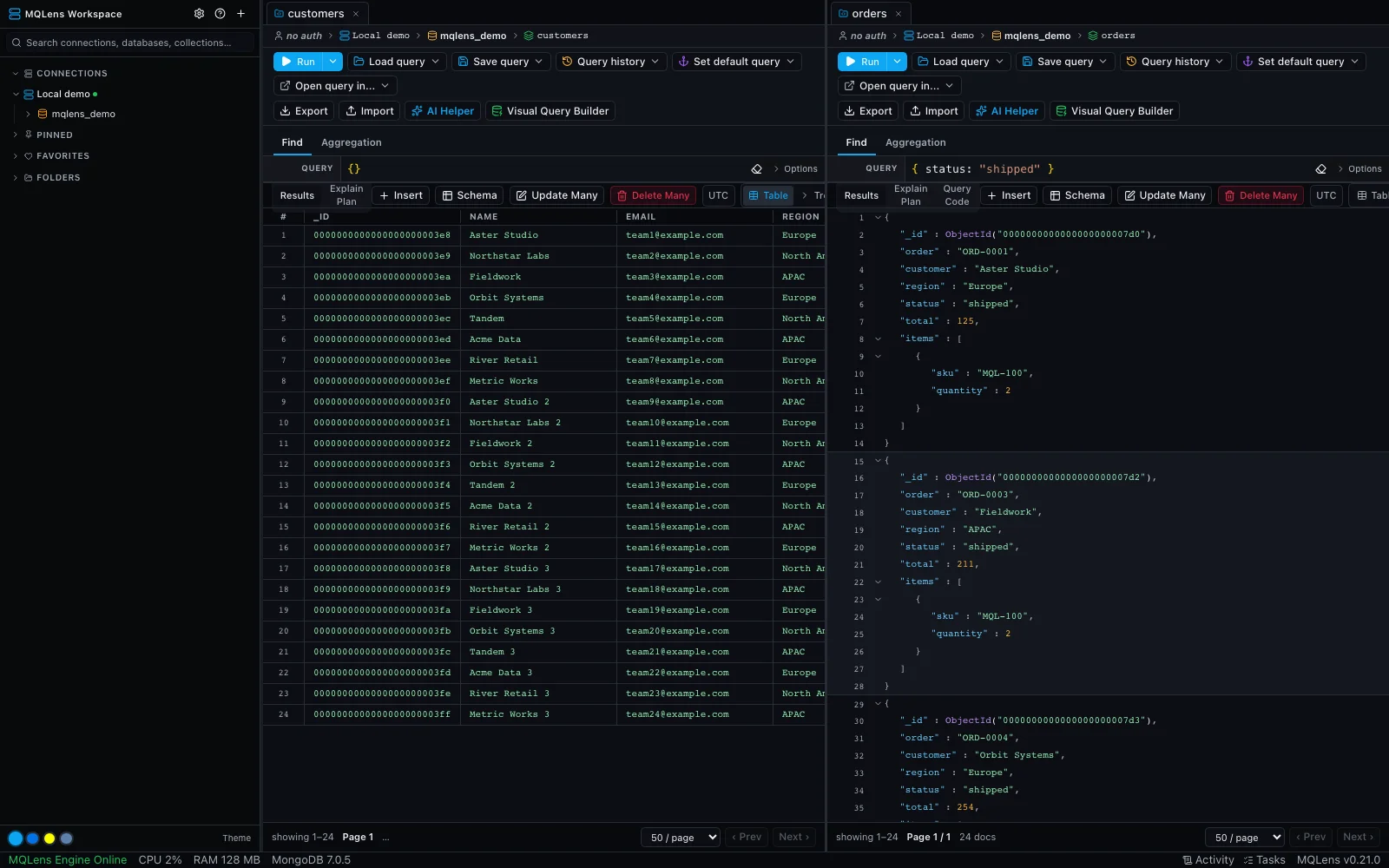Click Export in the customers pane
This screenshot has height=868, width=1389.
[x=304, y=111]
